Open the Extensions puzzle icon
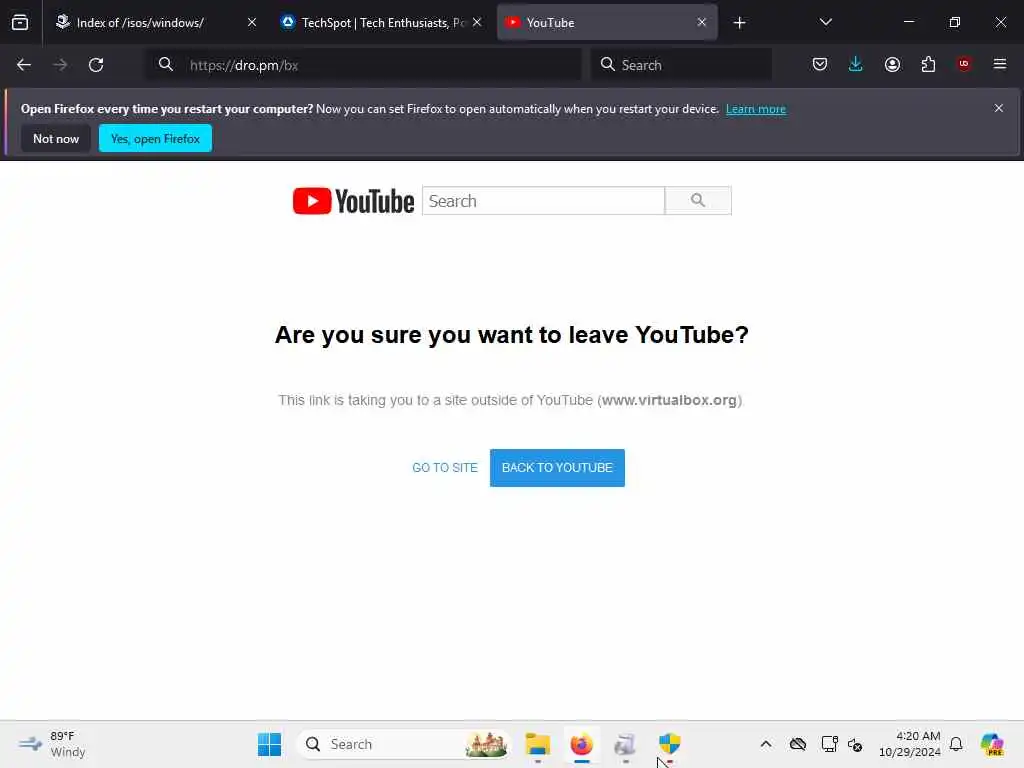This screenshot has height=768, width=1024. (x=928, y=65)
